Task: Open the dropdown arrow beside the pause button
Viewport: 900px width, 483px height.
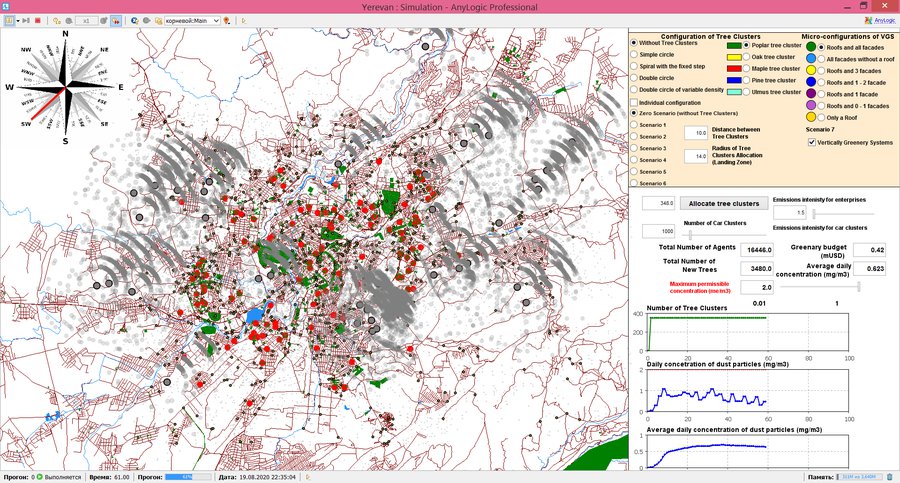Action: tap(18, 21)
